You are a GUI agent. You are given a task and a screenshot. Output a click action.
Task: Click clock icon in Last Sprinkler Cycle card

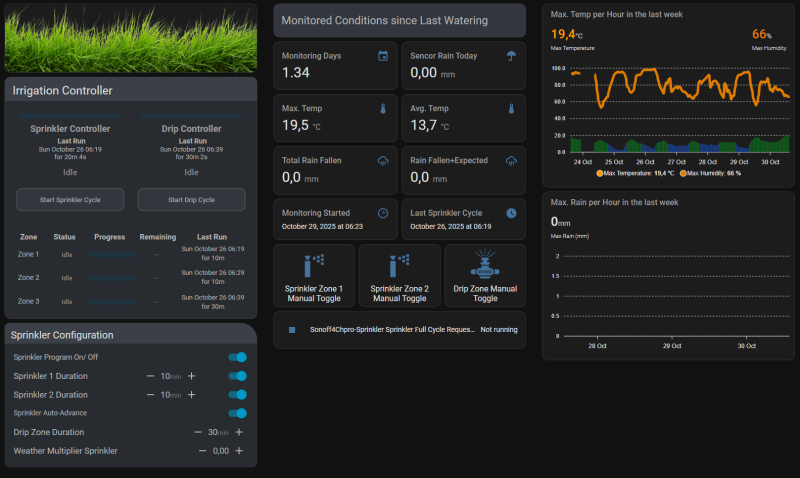[511, 213]
